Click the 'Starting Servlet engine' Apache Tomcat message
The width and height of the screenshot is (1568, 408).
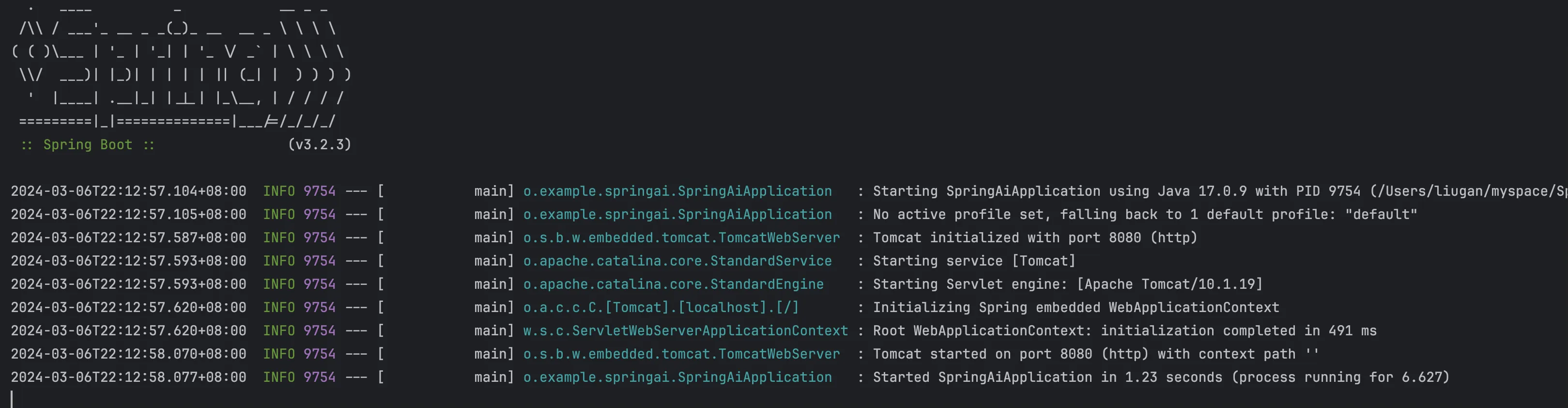[1068, 284]
